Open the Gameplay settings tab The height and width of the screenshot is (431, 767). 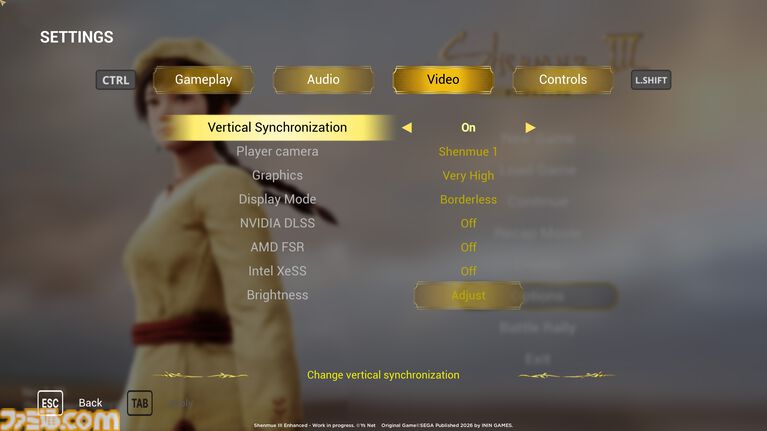click(203, 80)
